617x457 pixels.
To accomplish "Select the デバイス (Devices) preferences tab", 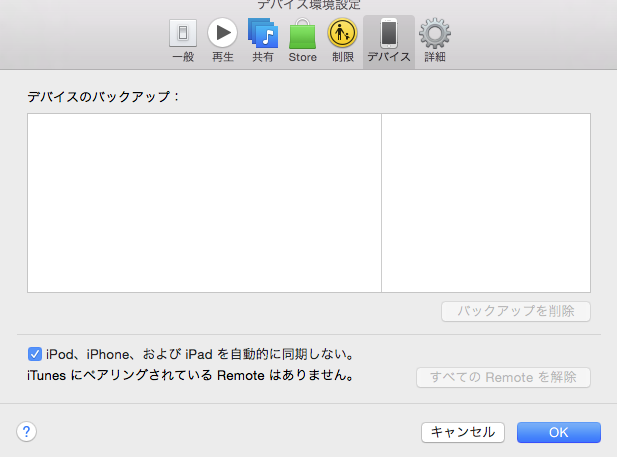I will (389, 42).
